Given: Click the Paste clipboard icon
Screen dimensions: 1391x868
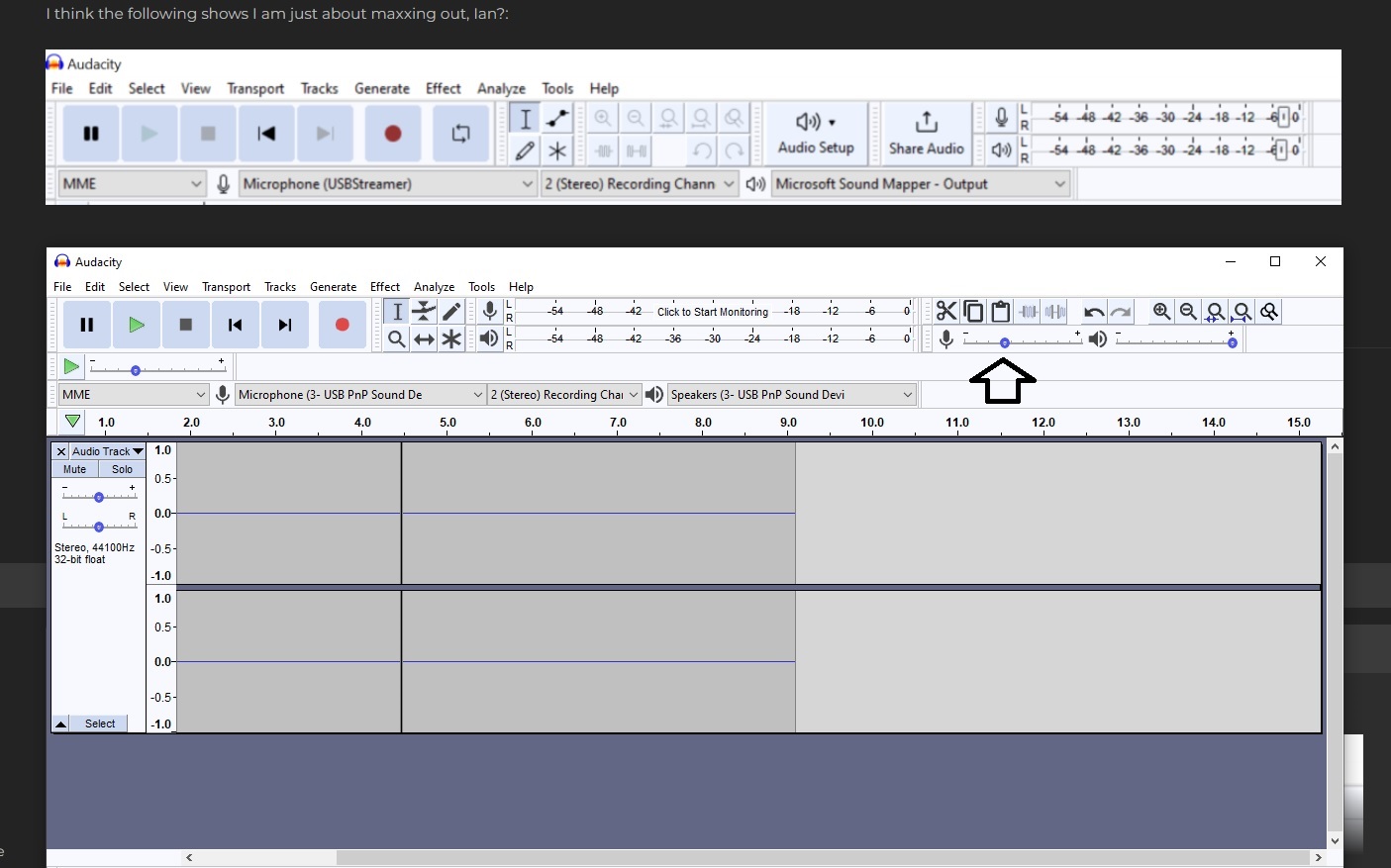Looking at the screenshot, I should (1001, 312).
